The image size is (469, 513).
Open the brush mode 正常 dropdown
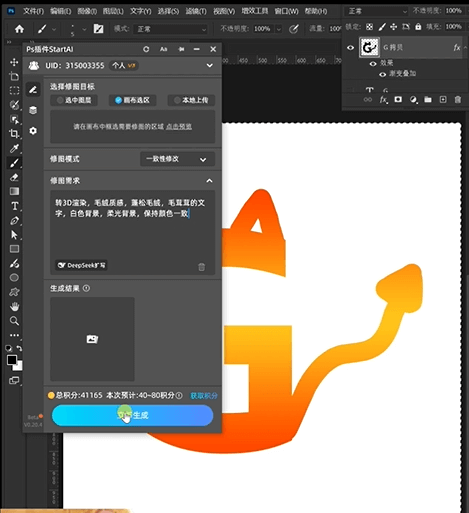point(170,29)
